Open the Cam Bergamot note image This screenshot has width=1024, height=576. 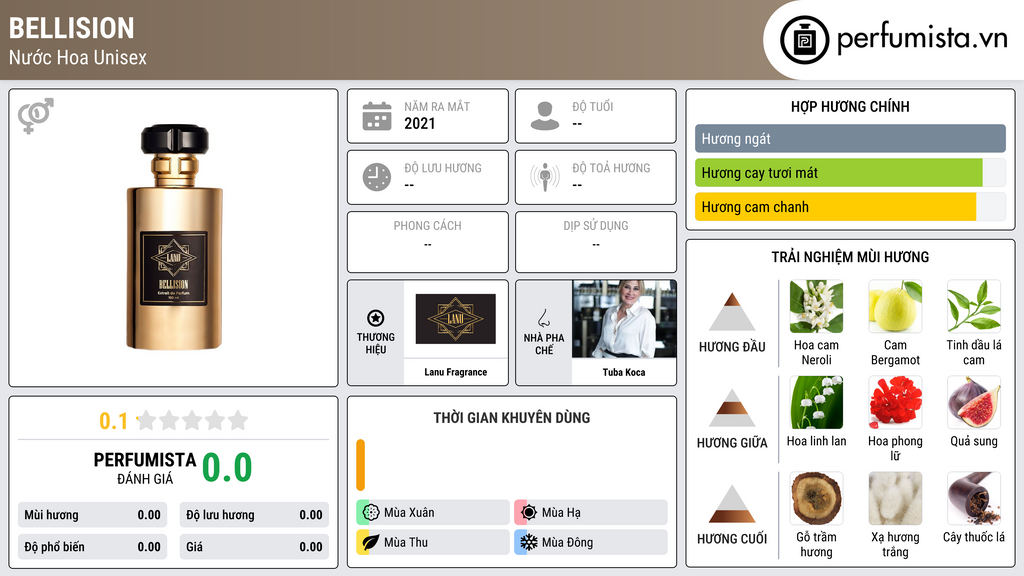[x=895, y=307]
